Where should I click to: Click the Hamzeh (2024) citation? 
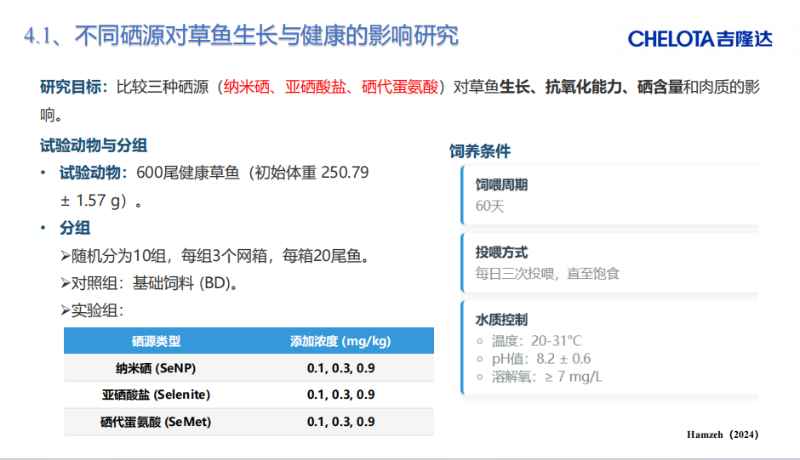point(723,435)
